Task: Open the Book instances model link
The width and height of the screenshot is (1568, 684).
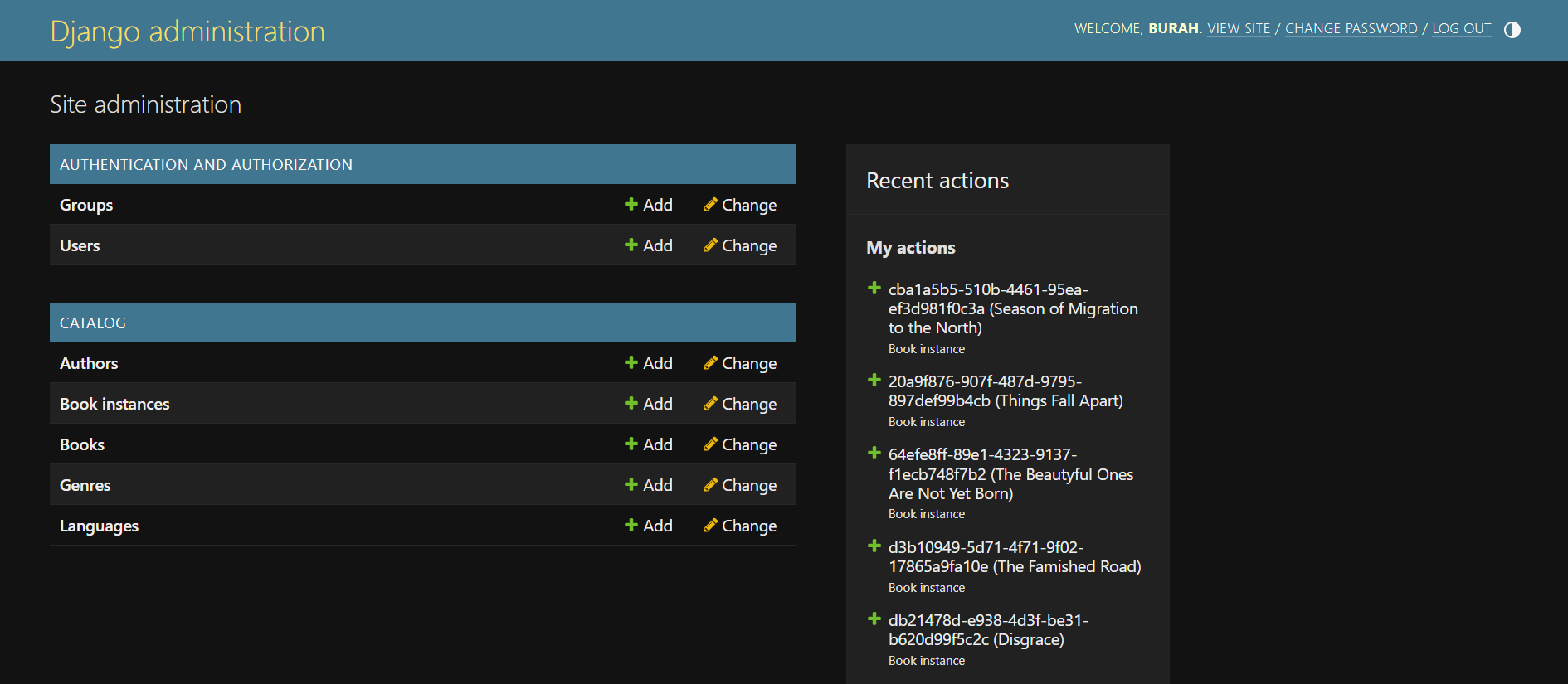Action: click(114, 404)
